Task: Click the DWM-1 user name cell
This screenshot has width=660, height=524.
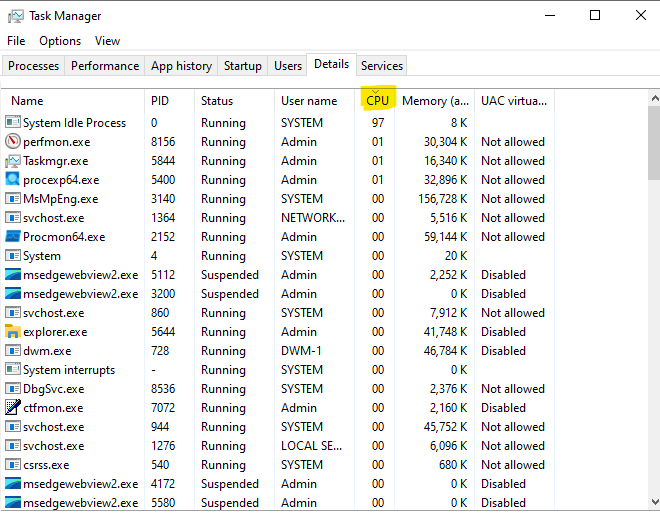Action: (301, 351)
